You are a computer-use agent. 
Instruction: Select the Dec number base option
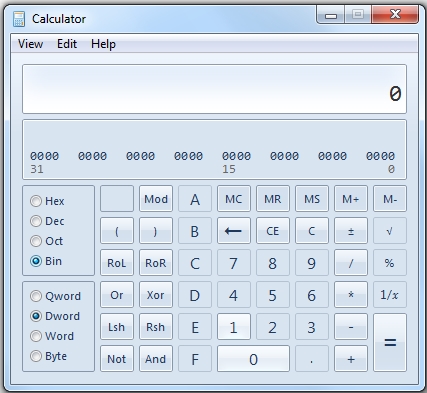coord(36,221)
